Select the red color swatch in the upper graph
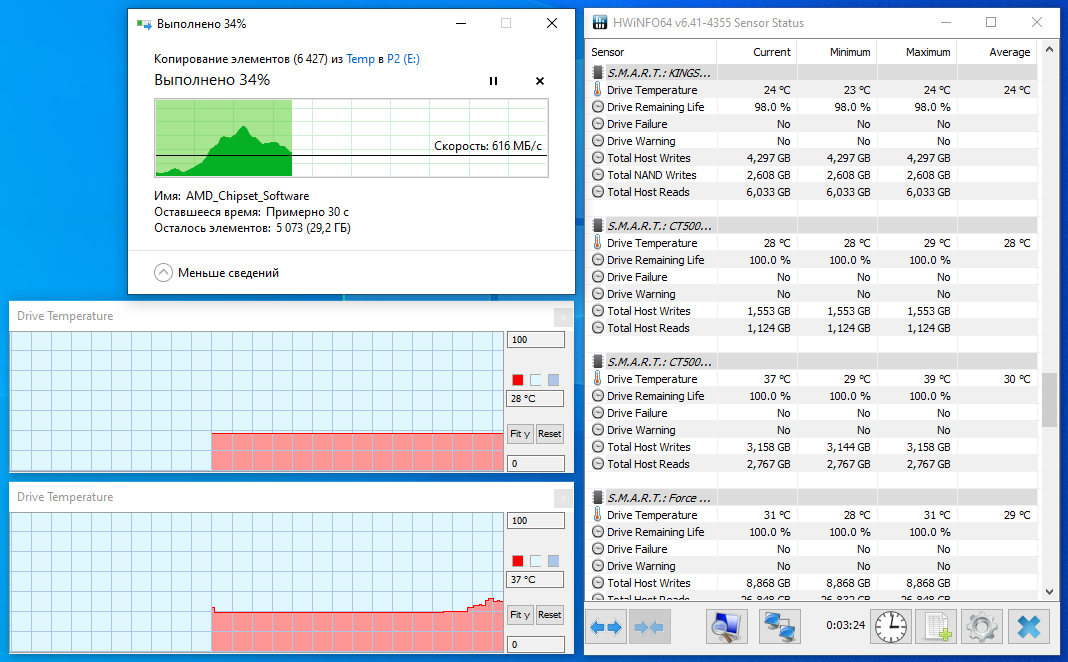This screenshot has width=1068, height=662. 517,378
